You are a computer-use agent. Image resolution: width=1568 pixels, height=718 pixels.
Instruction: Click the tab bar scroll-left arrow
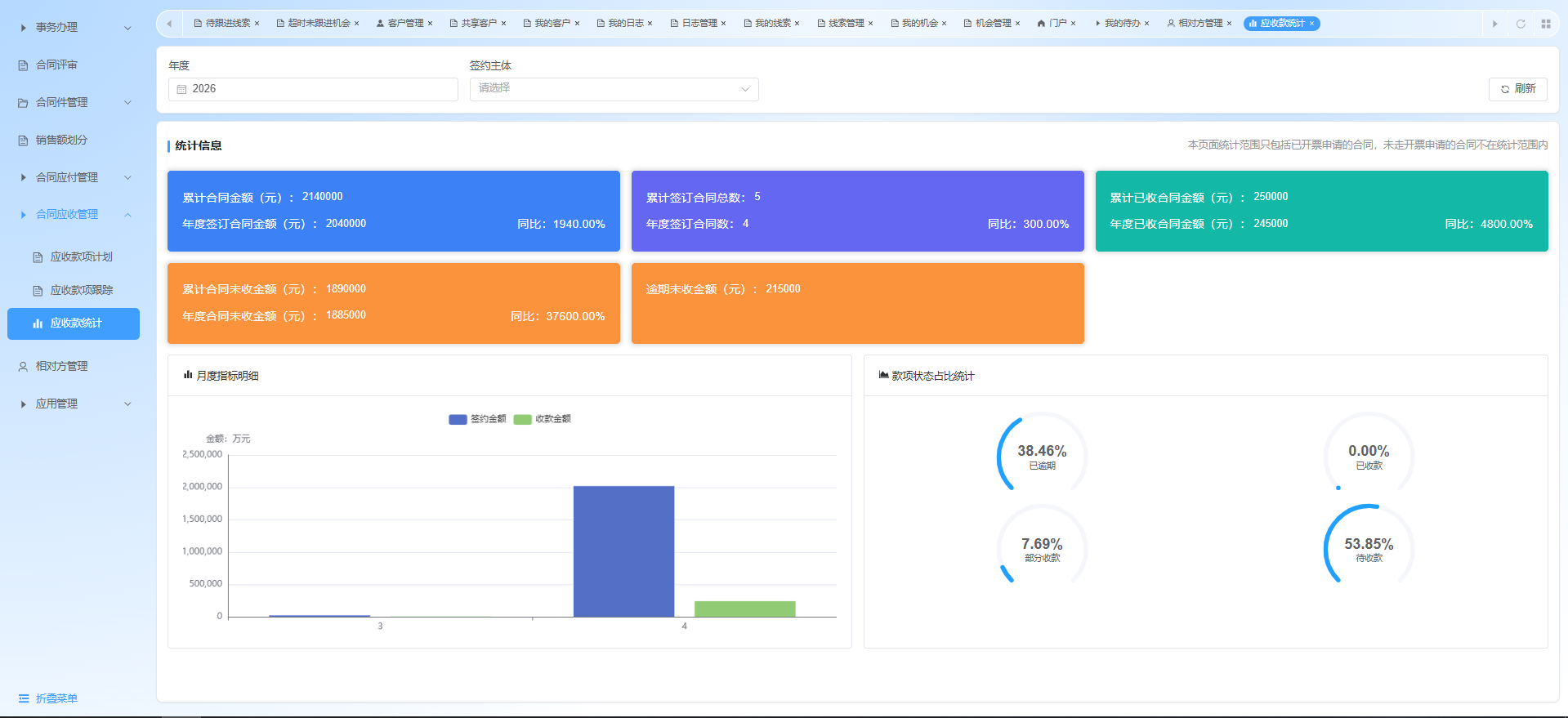pyautogui.click(x=169, y=24)
